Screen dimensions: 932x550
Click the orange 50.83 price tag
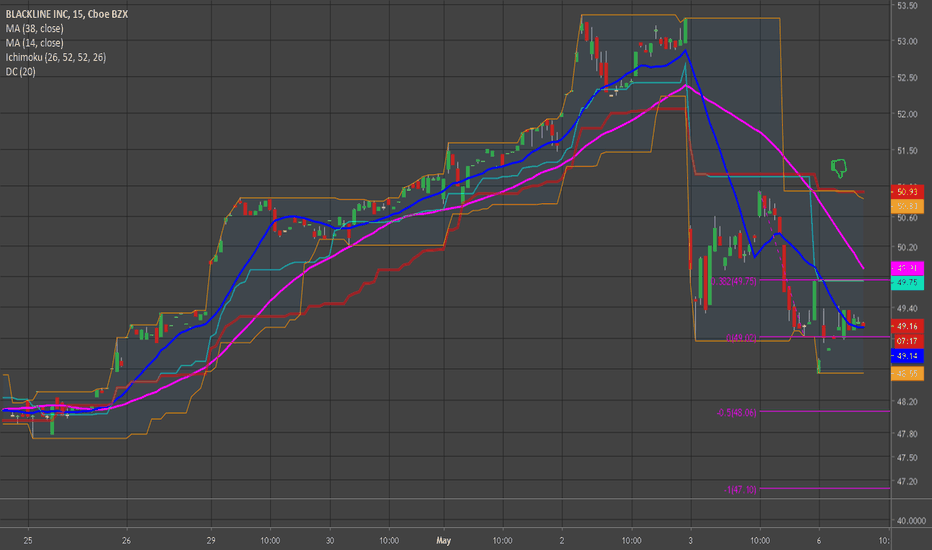pyautogui.click(x=907, y=206)
